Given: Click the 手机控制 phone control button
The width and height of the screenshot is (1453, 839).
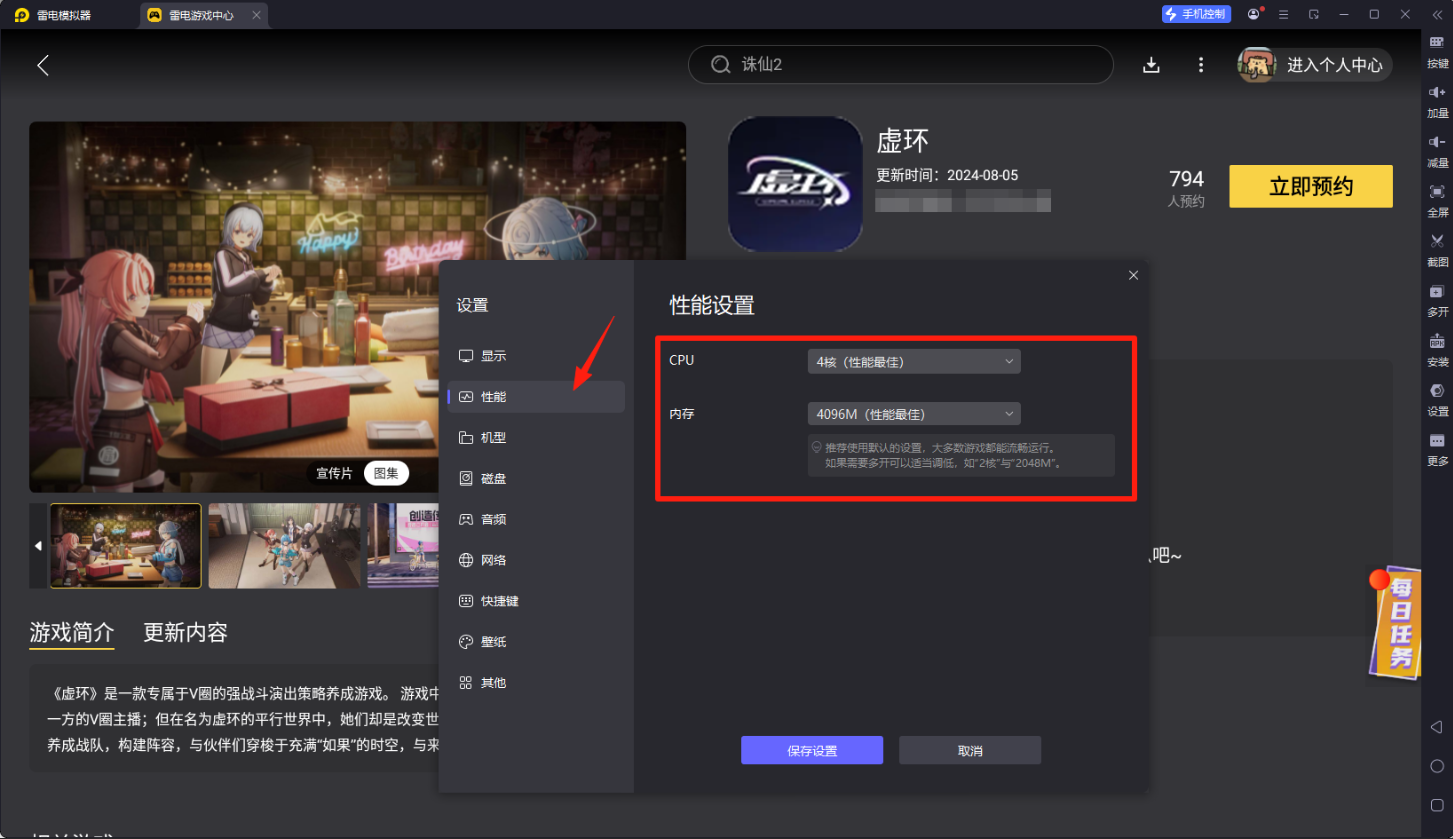Looking at the screenshot, I should [1196, 14].
